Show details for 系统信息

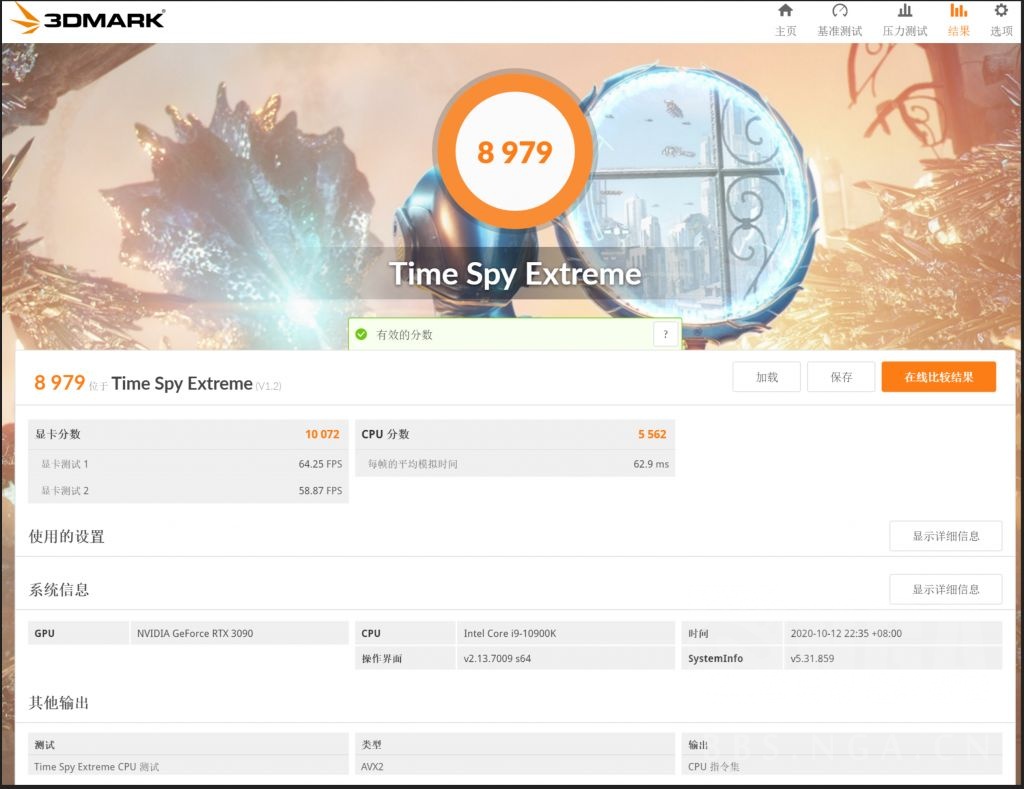pos(946,590)
